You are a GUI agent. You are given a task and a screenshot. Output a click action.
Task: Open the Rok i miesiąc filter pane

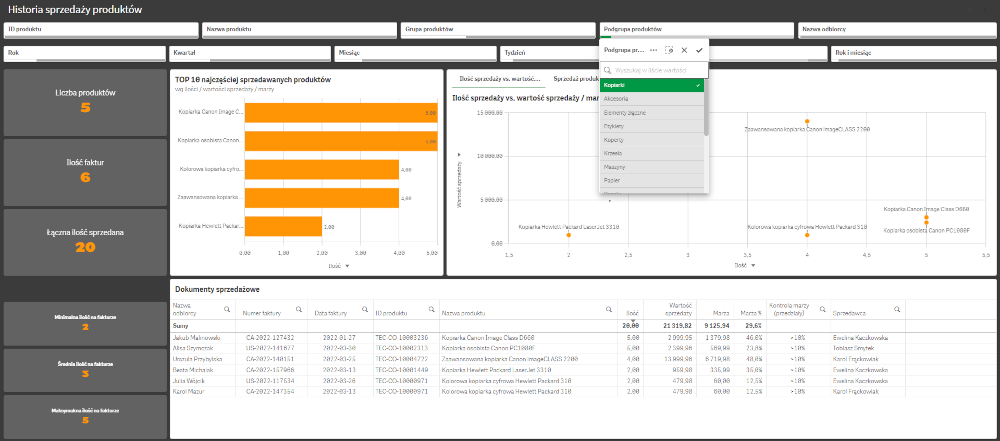pyautogui.click(x=912, y=54)
